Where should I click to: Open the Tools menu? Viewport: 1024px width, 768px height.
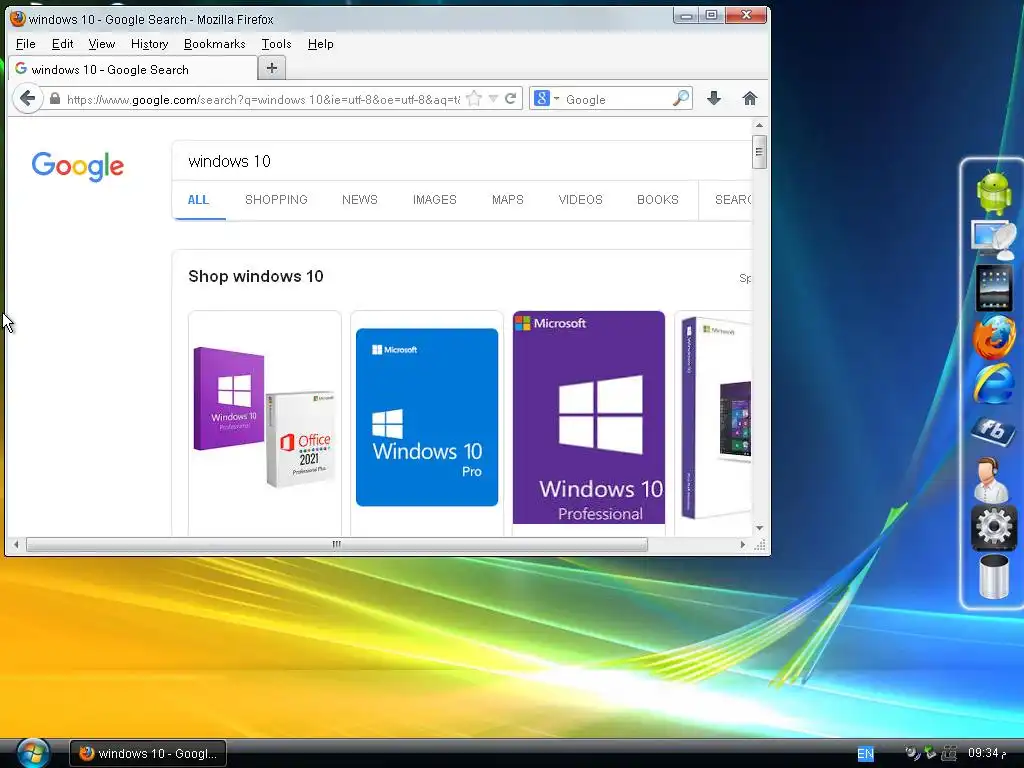coord(276,44)
